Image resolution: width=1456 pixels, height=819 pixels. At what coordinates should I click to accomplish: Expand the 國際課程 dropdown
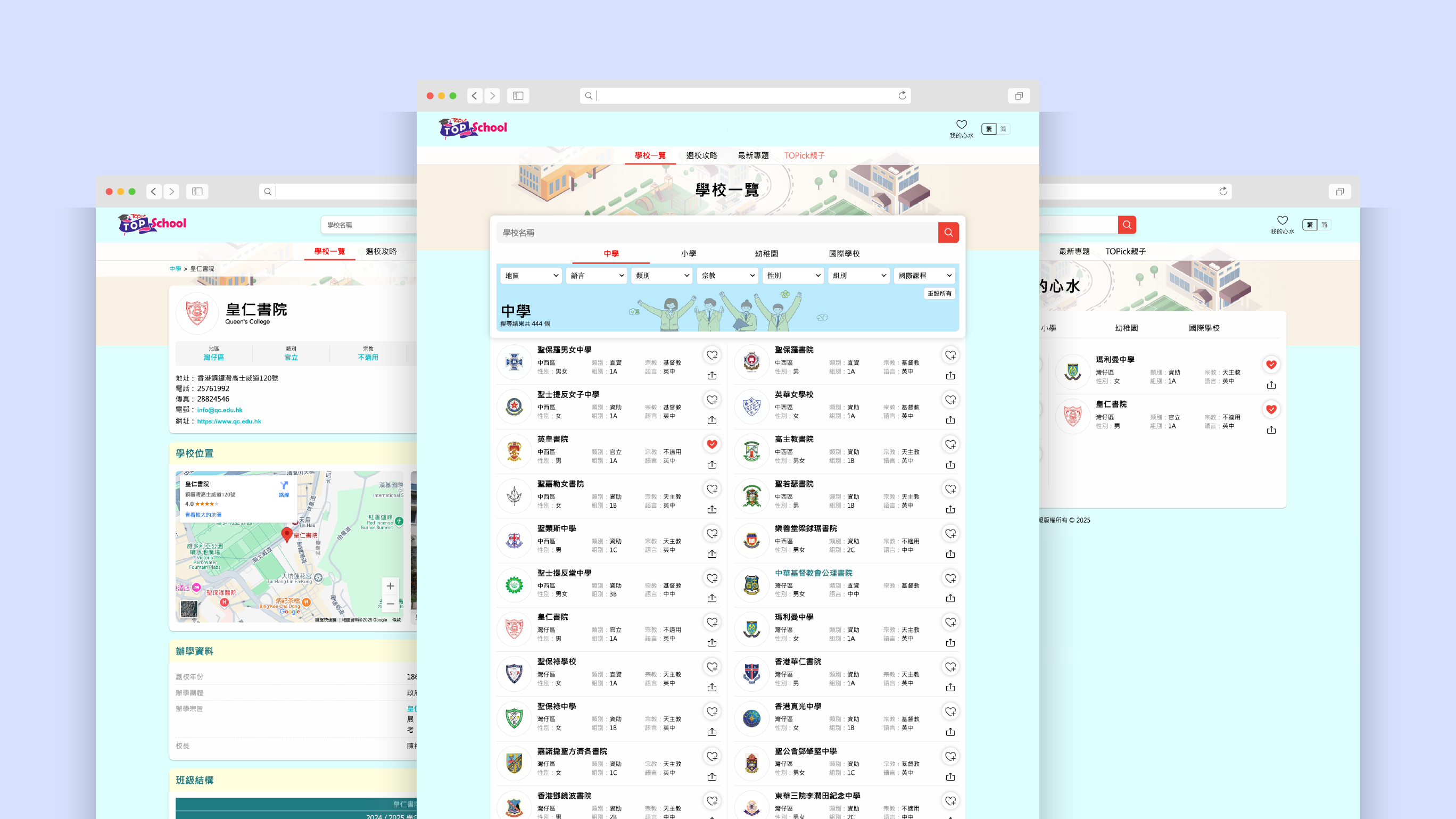click(924, 276)
